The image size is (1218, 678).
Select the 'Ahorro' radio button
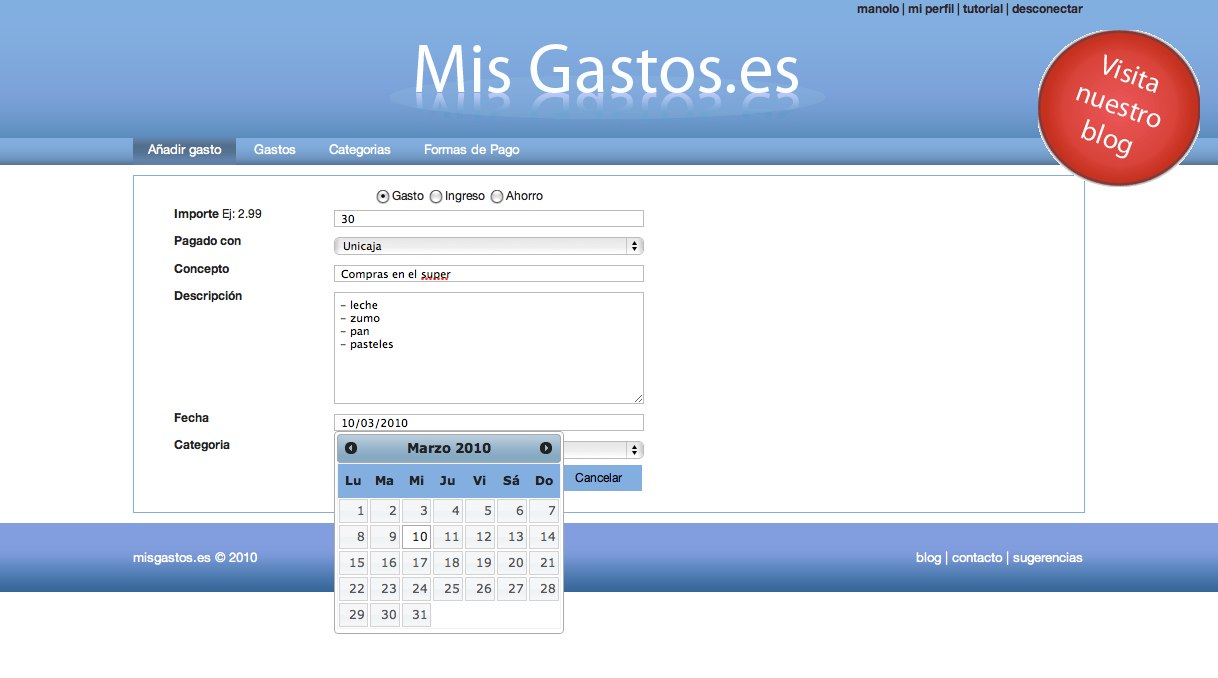click(497, 196)
